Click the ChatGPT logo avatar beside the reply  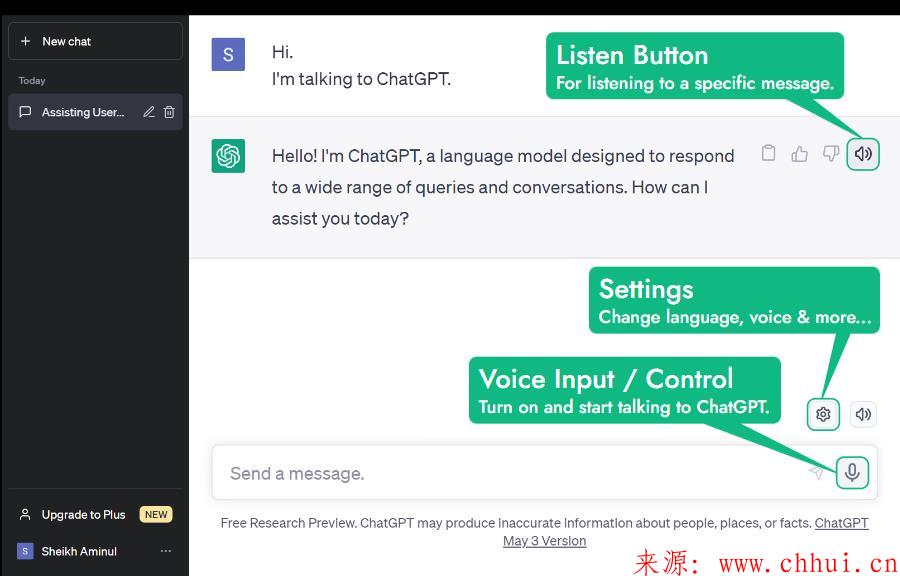[228, 155]
